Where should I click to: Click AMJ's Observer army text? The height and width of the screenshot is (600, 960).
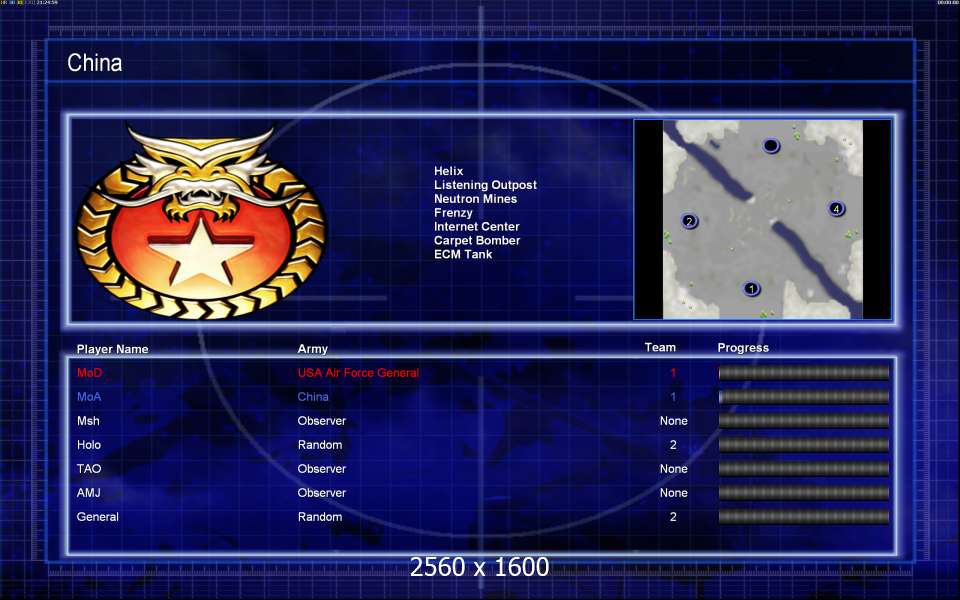pos(321,493)
